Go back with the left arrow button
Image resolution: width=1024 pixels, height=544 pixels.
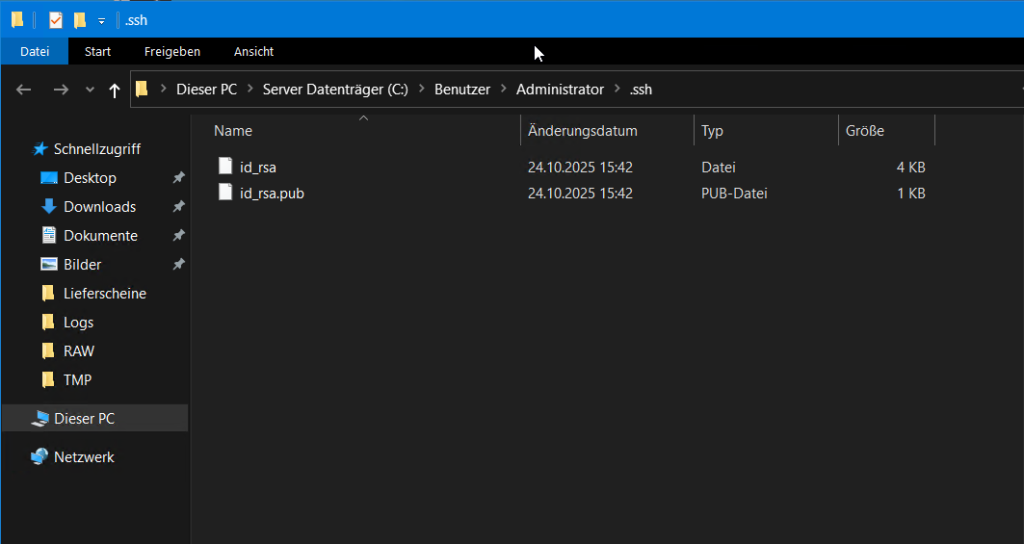coord(24,90)
